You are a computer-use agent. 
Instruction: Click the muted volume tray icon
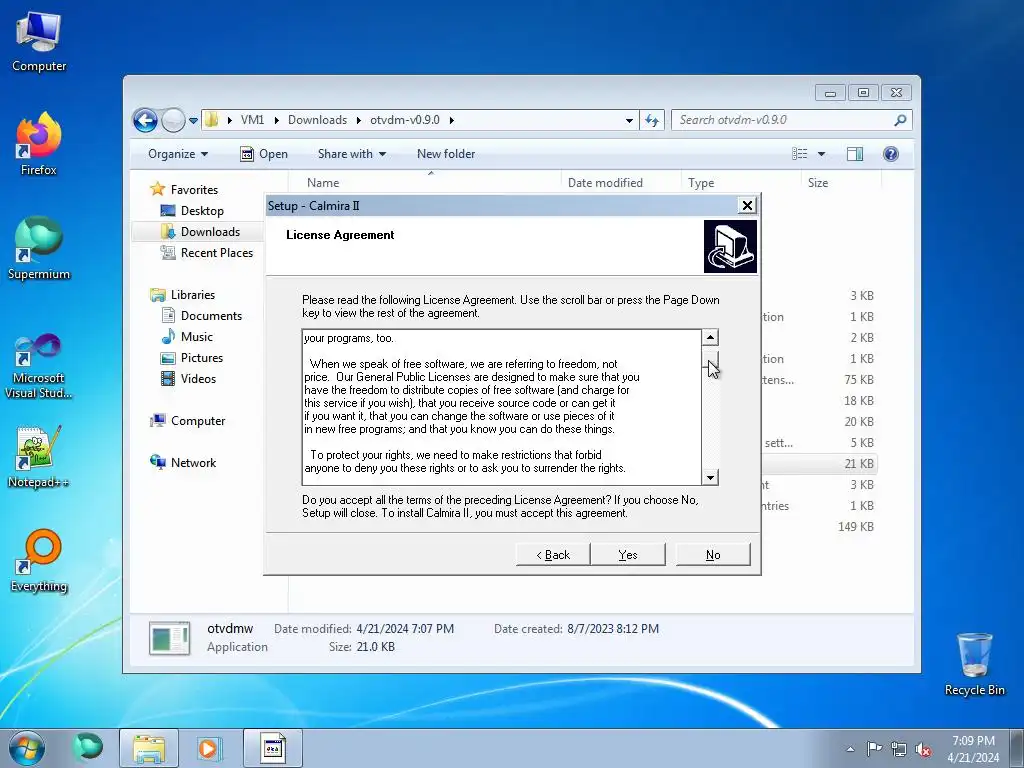tap(923, 749)
